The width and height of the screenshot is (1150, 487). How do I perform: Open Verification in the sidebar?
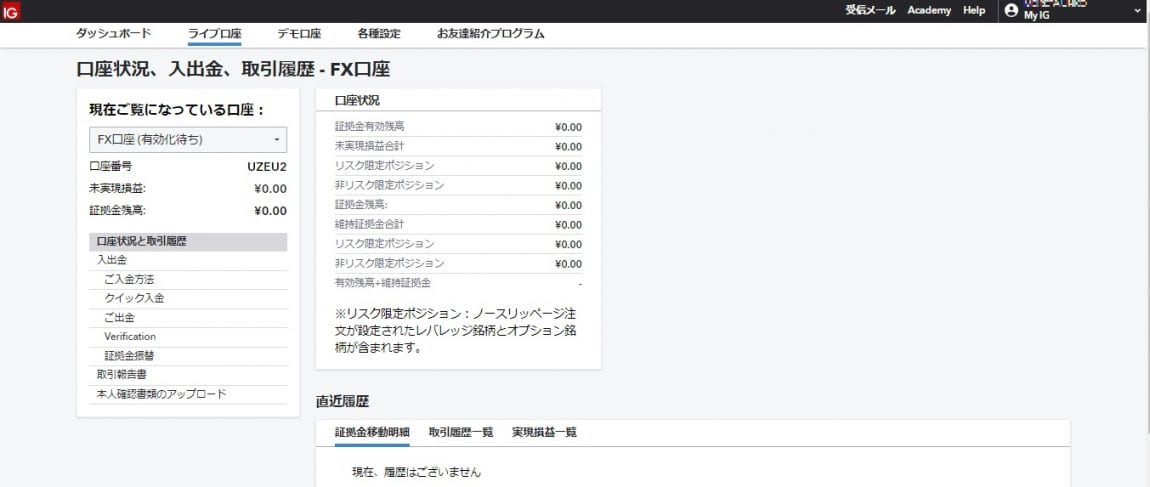click(x=130, y=336)
